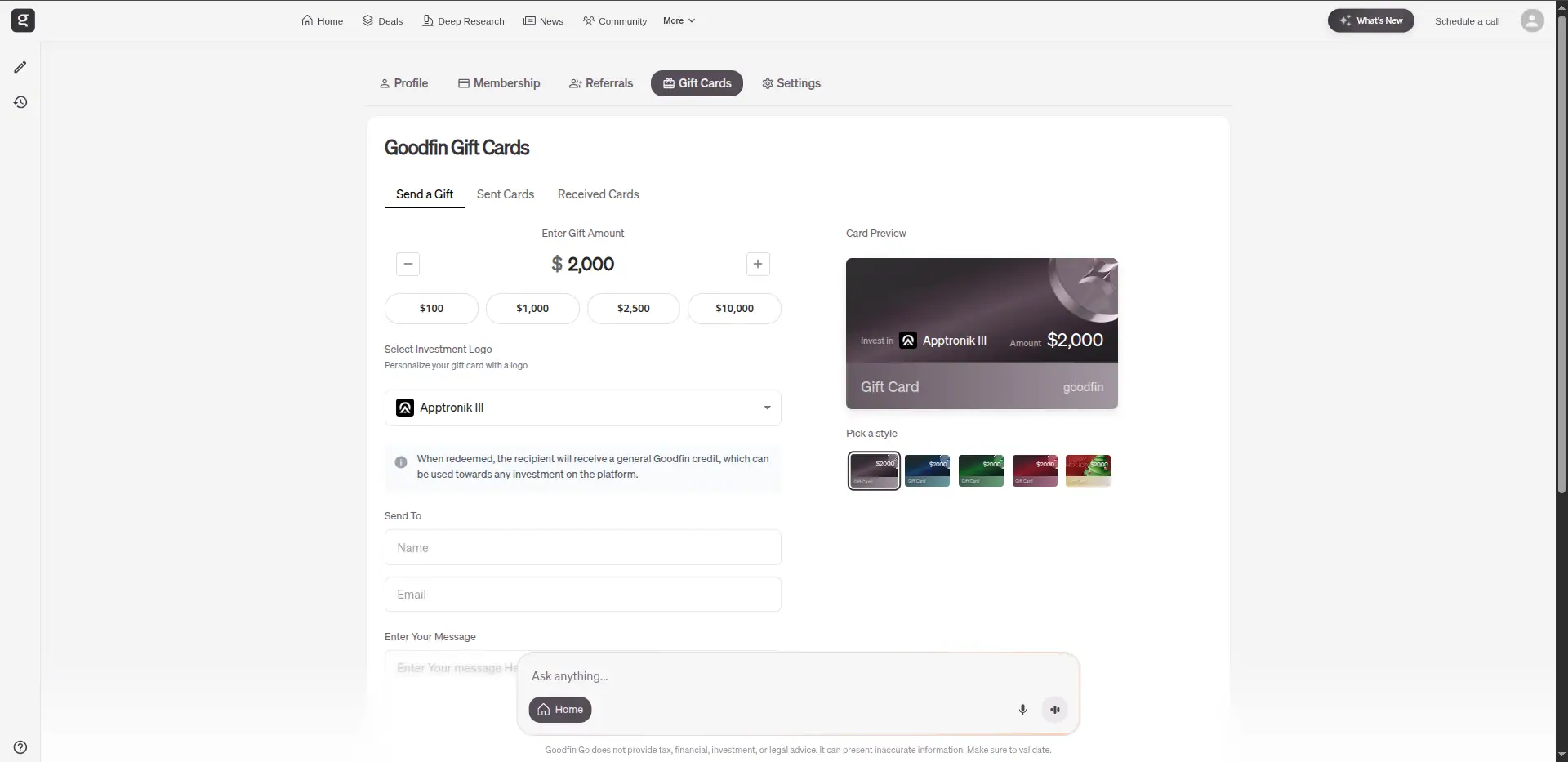Screen dimensions: 1568x762
Task: Switch to the Profile tab
Action: (x=403, y=83)
